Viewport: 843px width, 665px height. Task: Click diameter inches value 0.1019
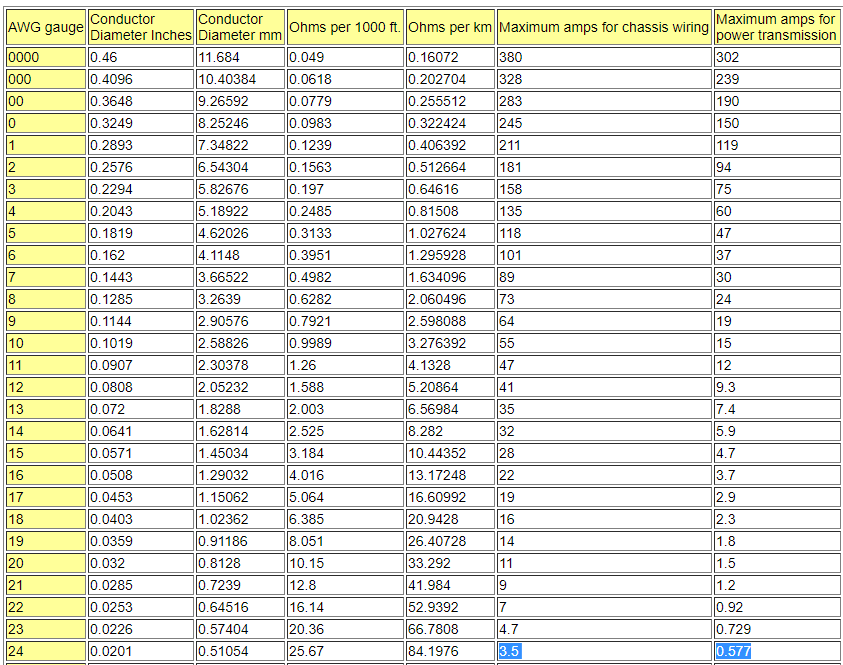[x=141, y=343]
